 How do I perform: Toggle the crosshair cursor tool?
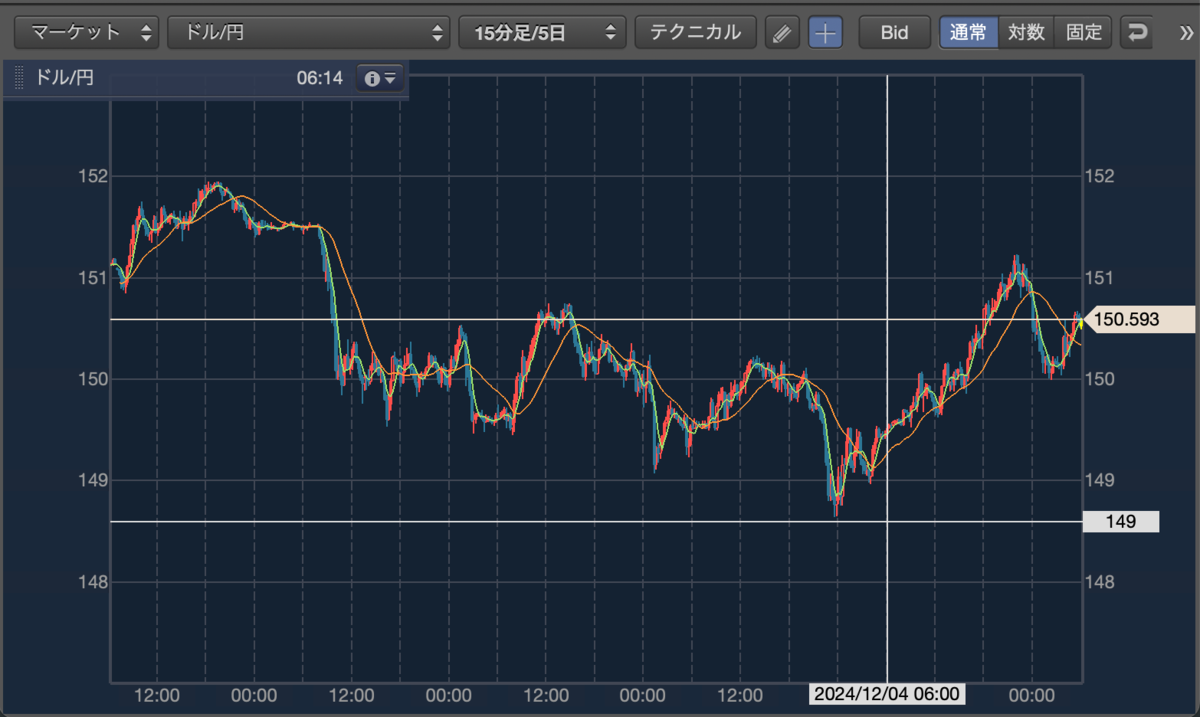pos(825,33)
